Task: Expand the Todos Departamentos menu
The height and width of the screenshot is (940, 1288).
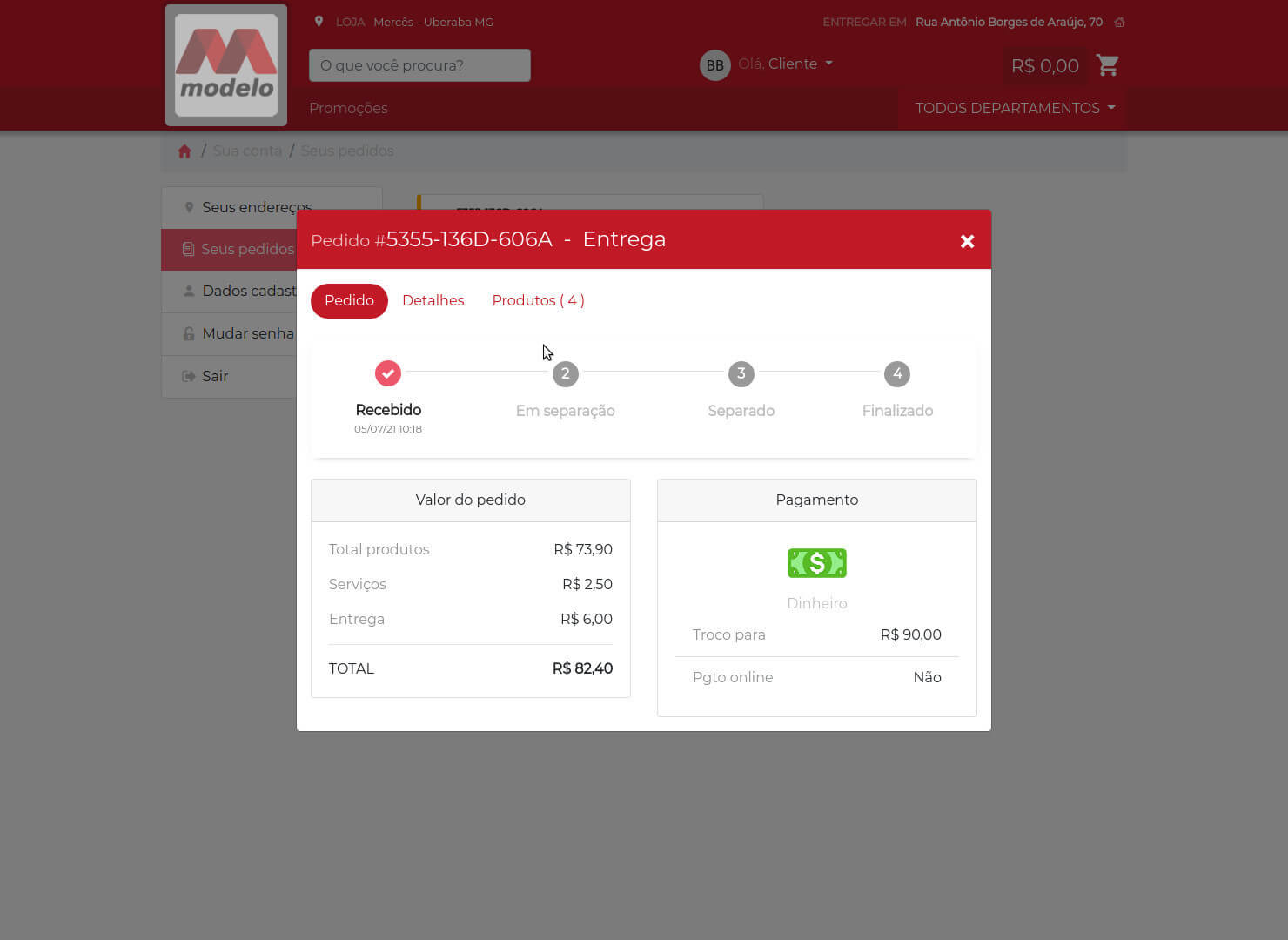Action: (1014, 108)
